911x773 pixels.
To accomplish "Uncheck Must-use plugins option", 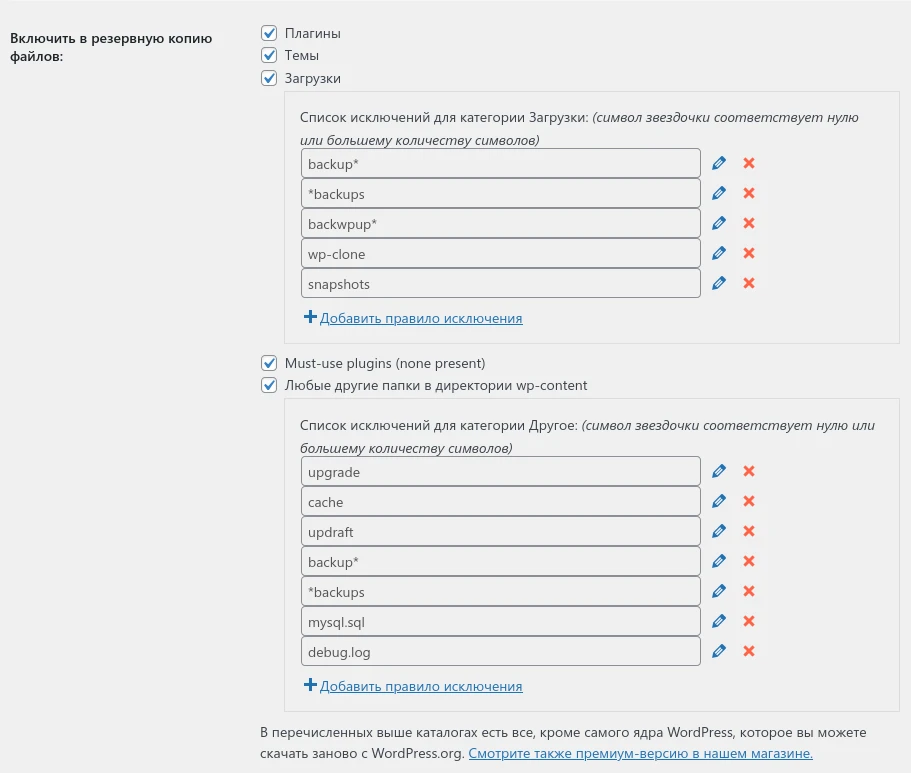I will coord(269,363).
